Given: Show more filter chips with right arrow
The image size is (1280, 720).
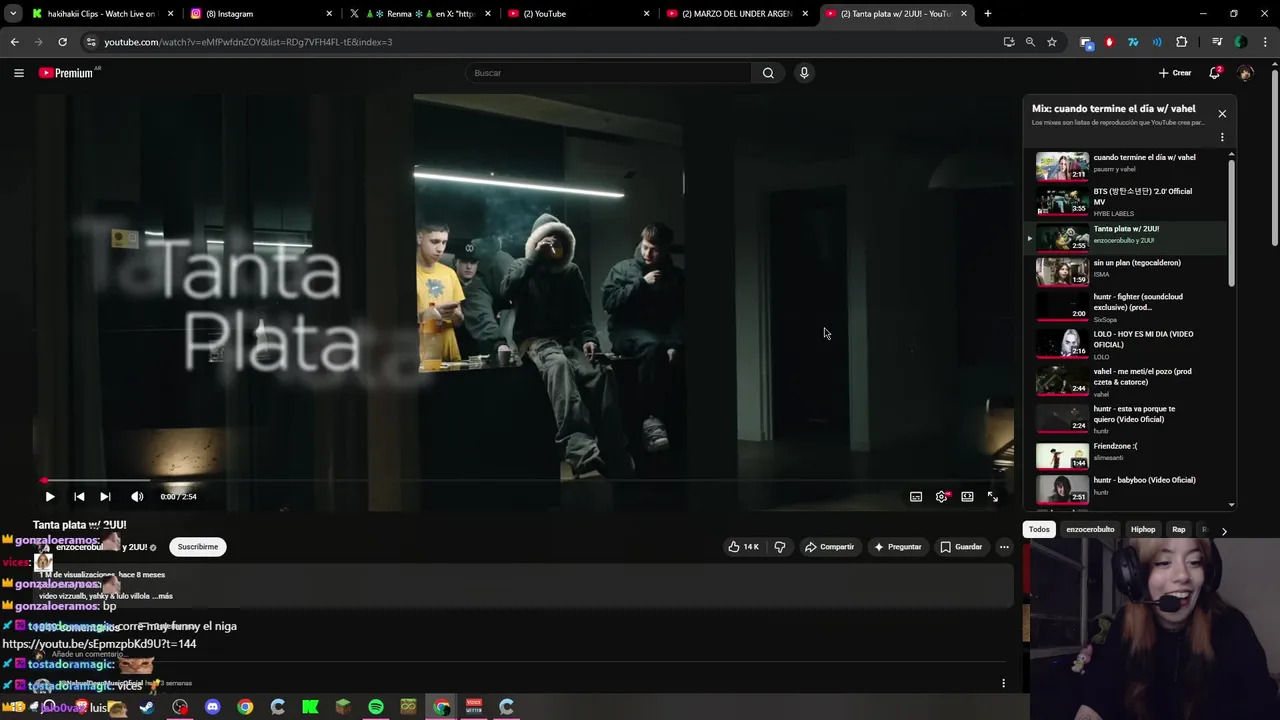Looking at the screenshot, I should [1224, 531].
